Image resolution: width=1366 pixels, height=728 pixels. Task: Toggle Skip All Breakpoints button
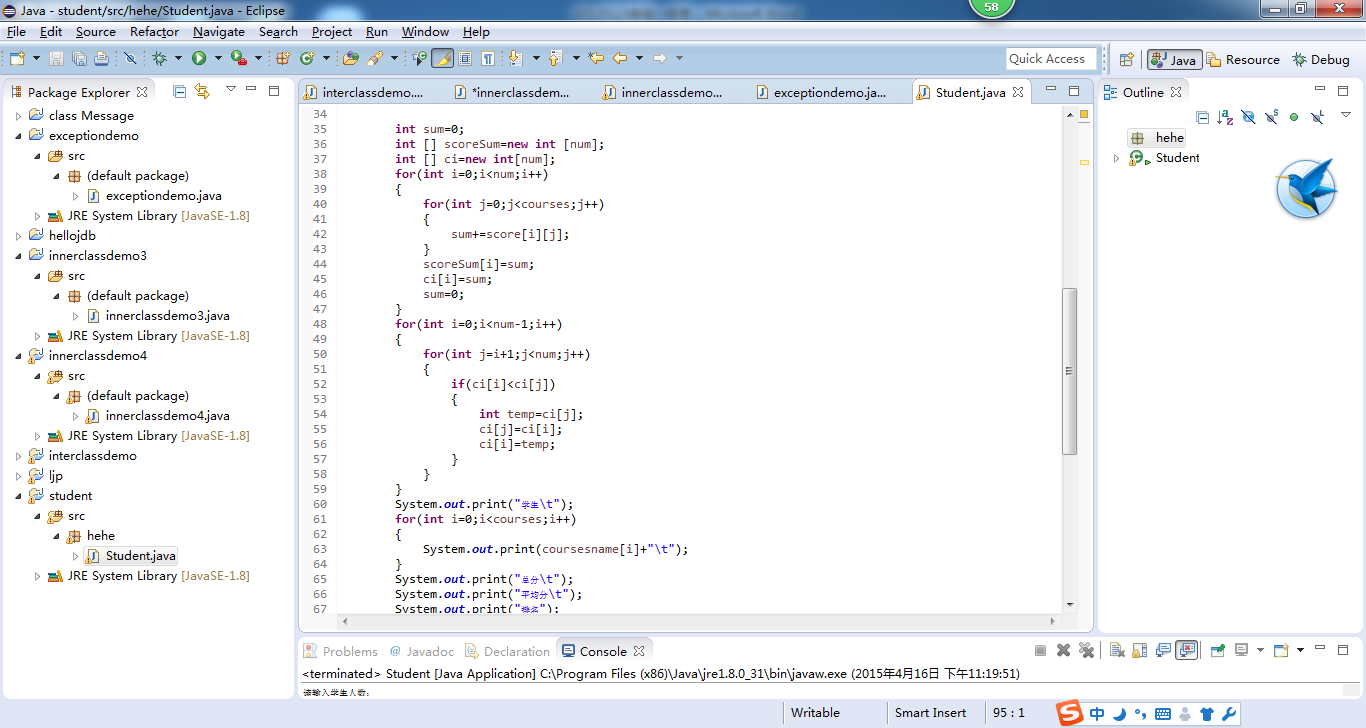pyautogui.click(x=130, y=58)
